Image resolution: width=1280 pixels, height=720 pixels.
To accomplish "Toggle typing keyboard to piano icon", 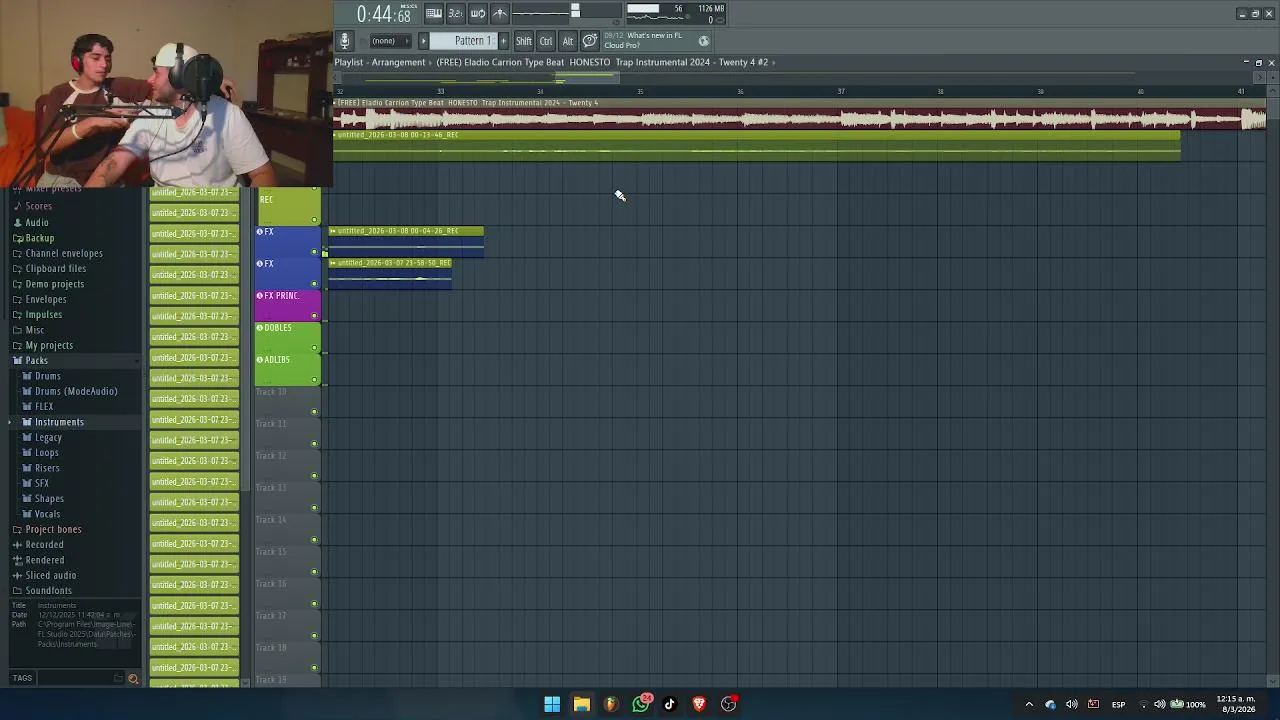I will click(434, 13).
